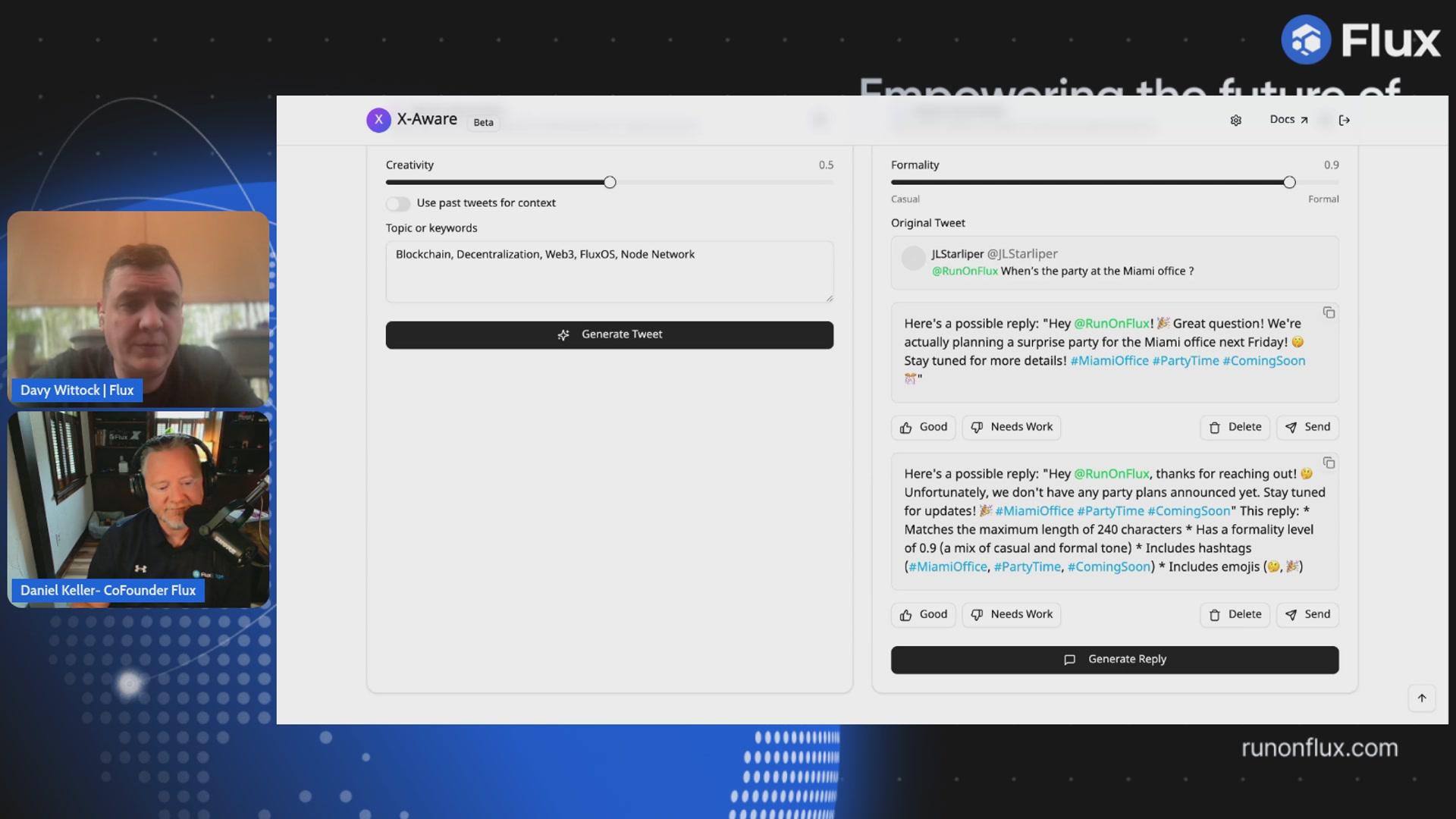The height and width of the screenshot is (819, 1456).
Task: Click the X-Aware purple logo icon
Action: click(378, 120)
